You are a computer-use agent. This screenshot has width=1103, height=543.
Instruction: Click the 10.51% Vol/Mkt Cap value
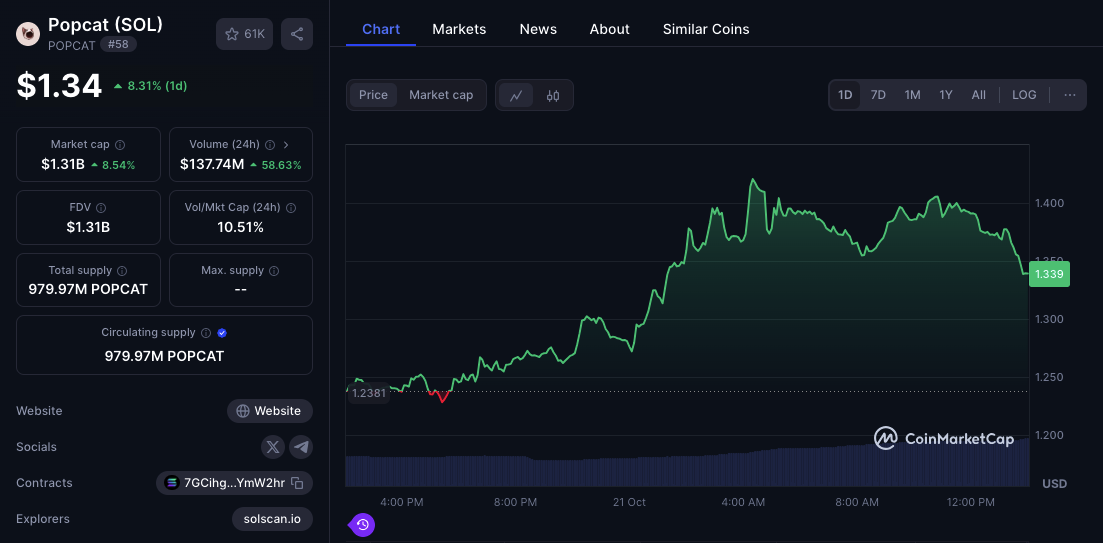pos(241,227)
